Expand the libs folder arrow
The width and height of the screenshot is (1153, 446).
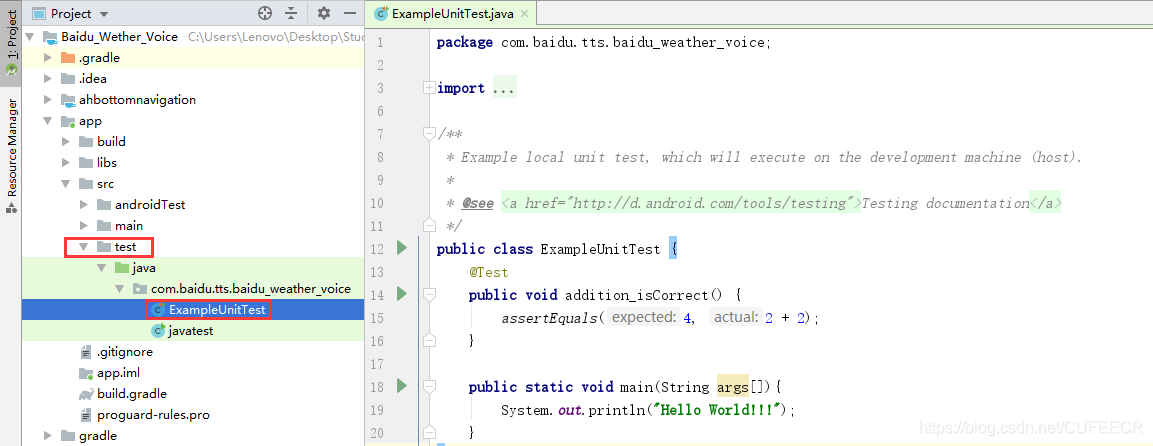[x=65, y=162]
